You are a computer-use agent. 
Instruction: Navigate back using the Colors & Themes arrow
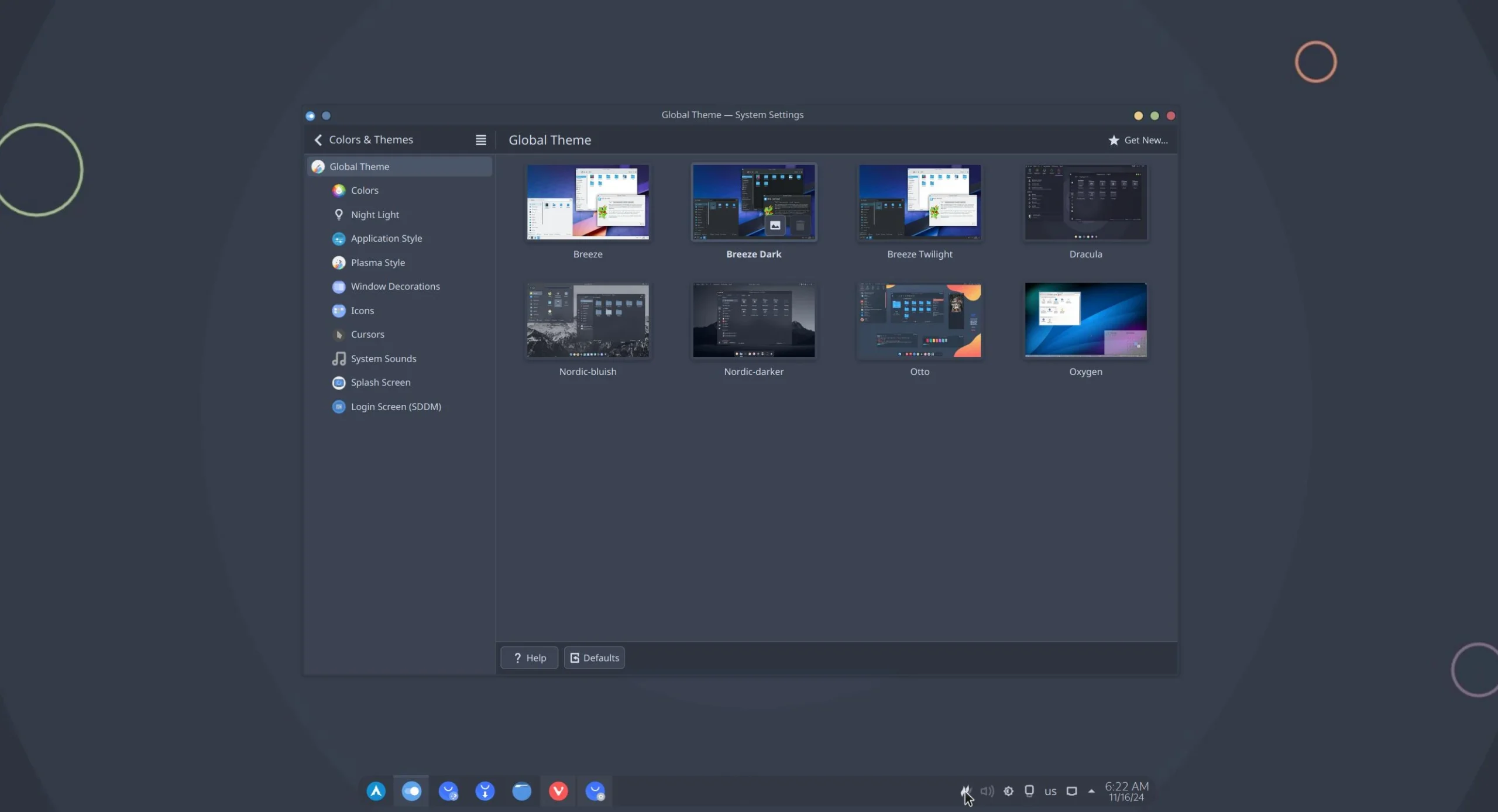pyautogui.click(x=318, y=140)
